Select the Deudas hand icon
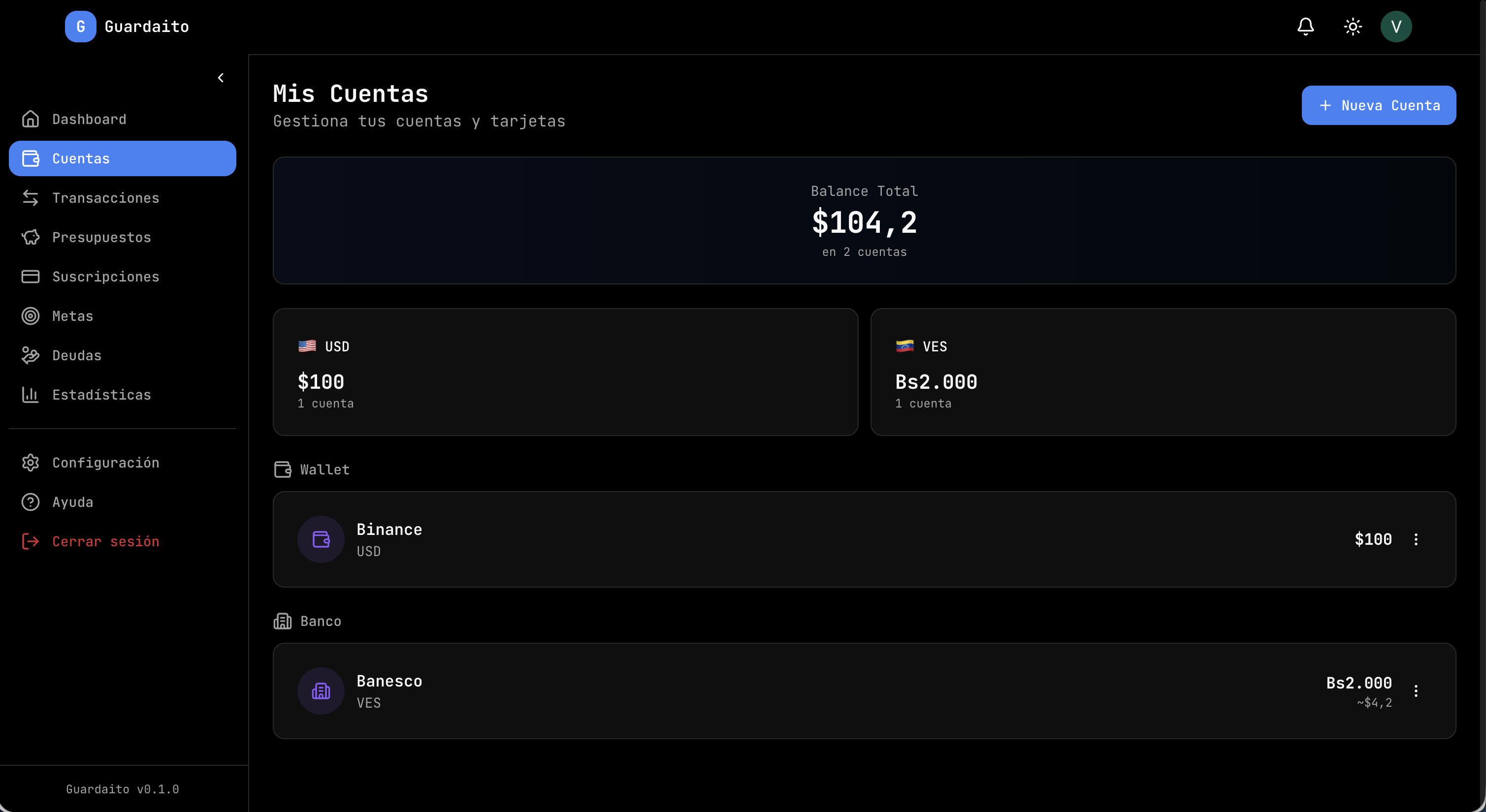 (31, 355)
